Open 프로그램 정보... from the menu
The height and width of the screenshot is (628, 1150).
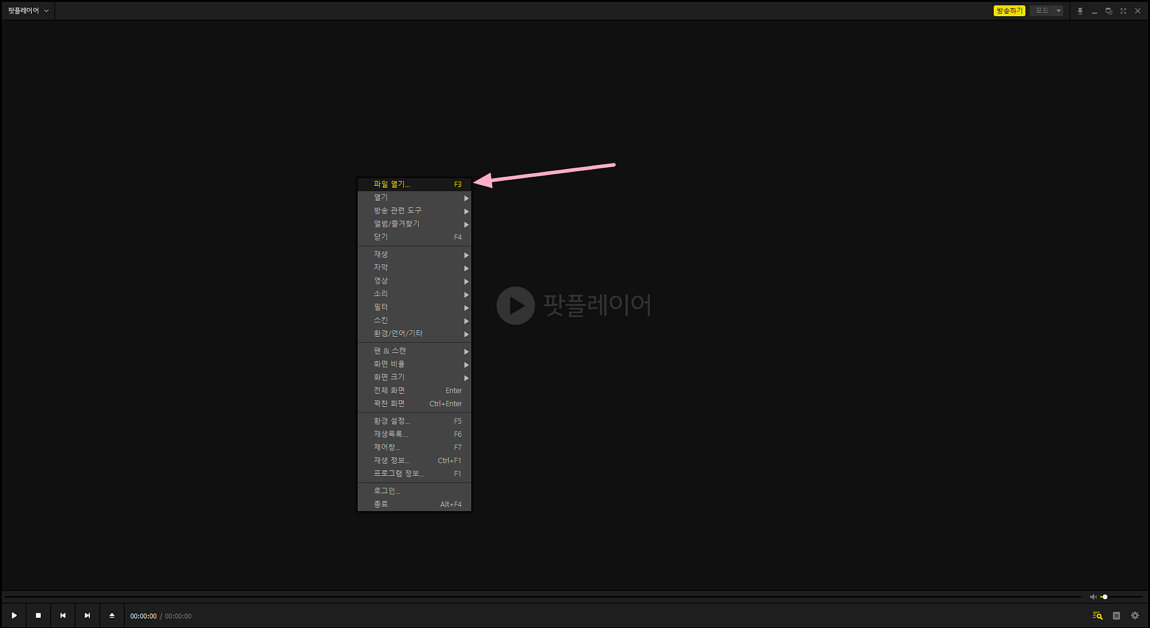[x=414, y=474]
